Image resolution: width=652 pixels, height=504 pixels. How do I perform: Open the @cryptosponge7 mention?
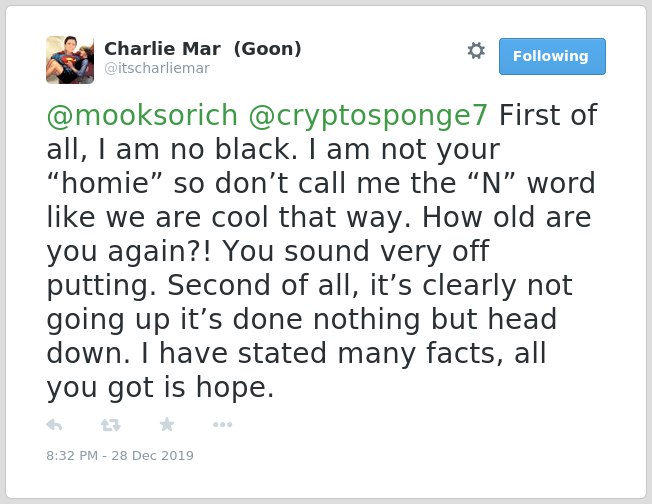click(x=368, y=116)
